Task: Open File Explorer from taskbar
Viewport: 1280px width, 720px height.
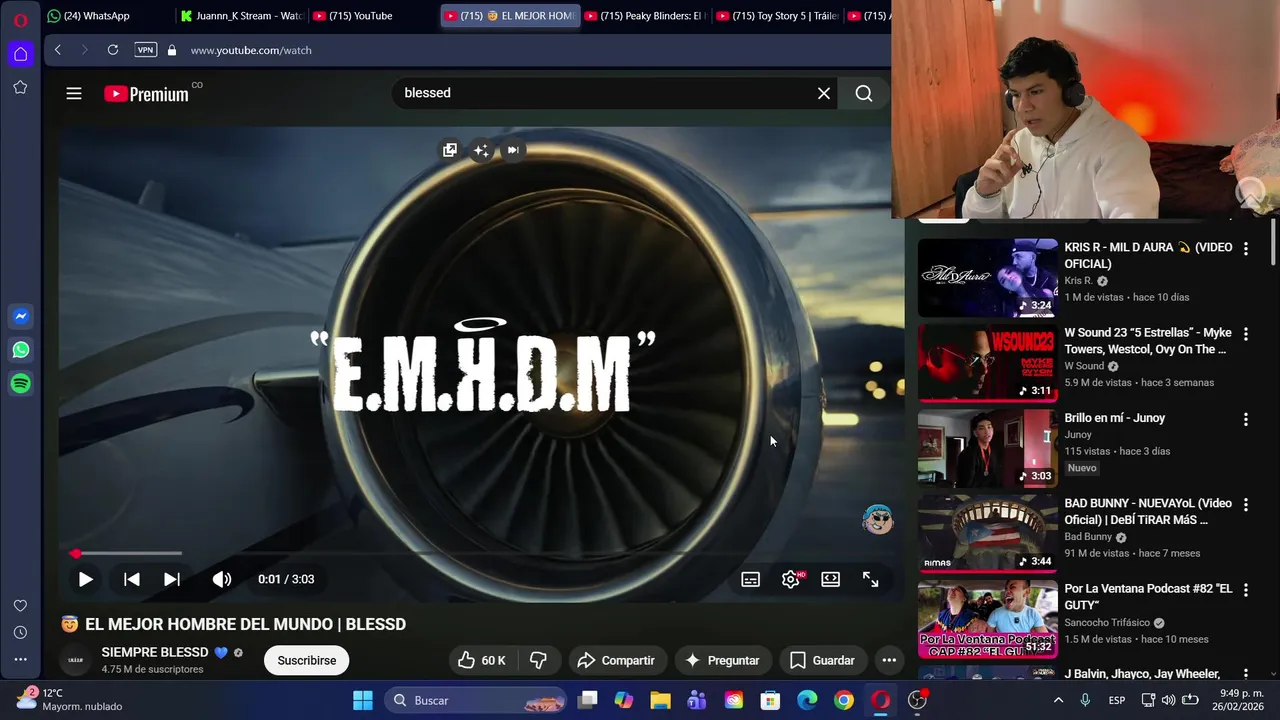Action: pos(660,700)
